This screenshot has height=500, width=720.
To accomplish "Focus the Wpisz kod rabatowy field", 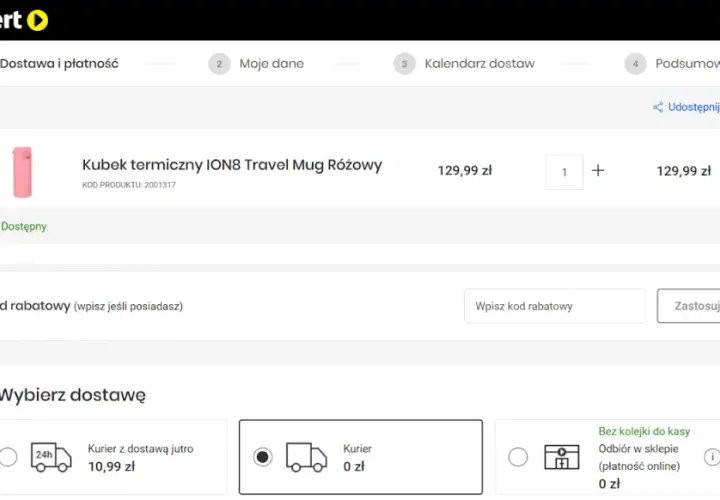I will (x=555, y=306).
